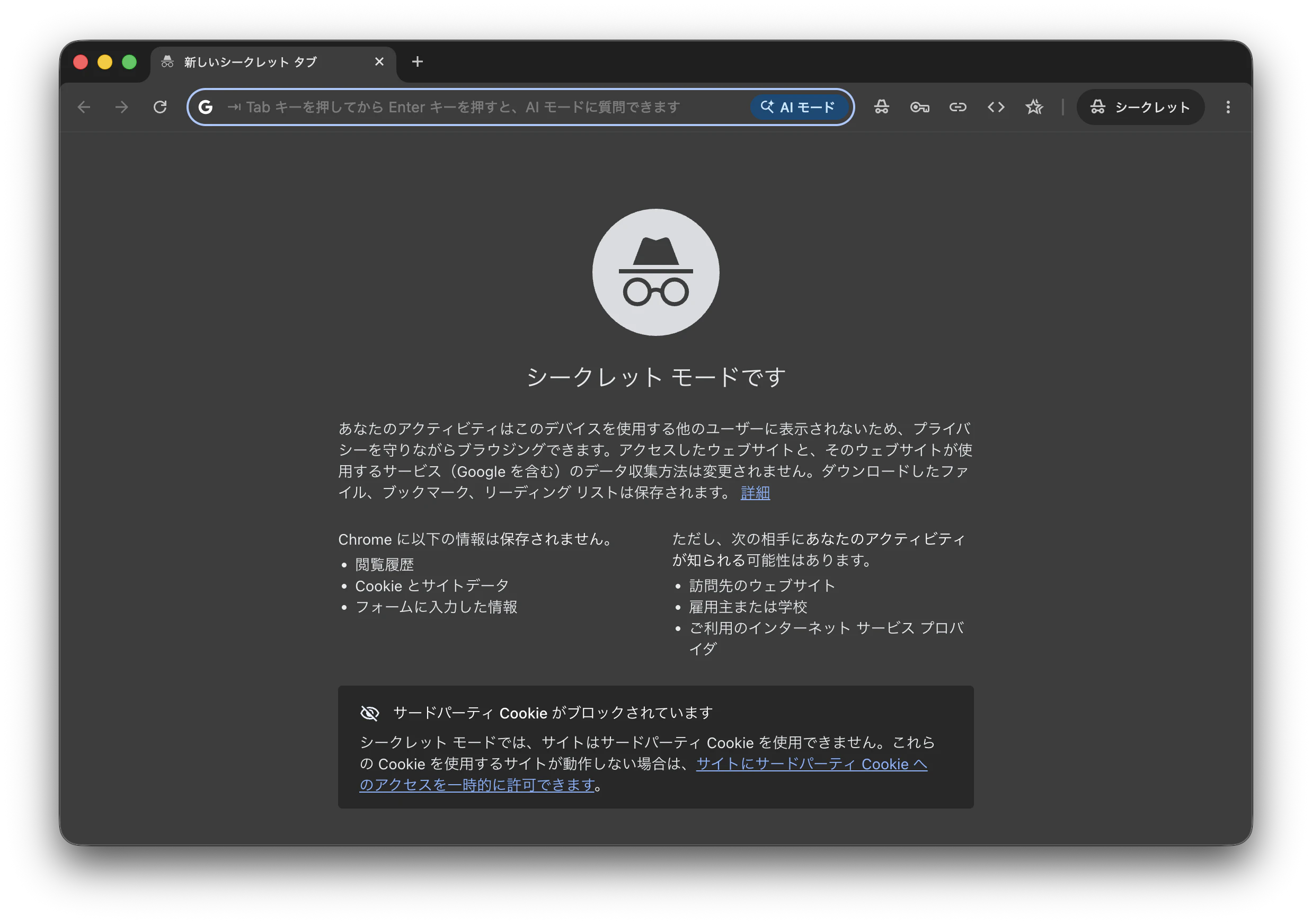Screen dimensions: 1312x924
Task: Open the incognito tracking protection icon in toolbar
Action: pos(881,107)
